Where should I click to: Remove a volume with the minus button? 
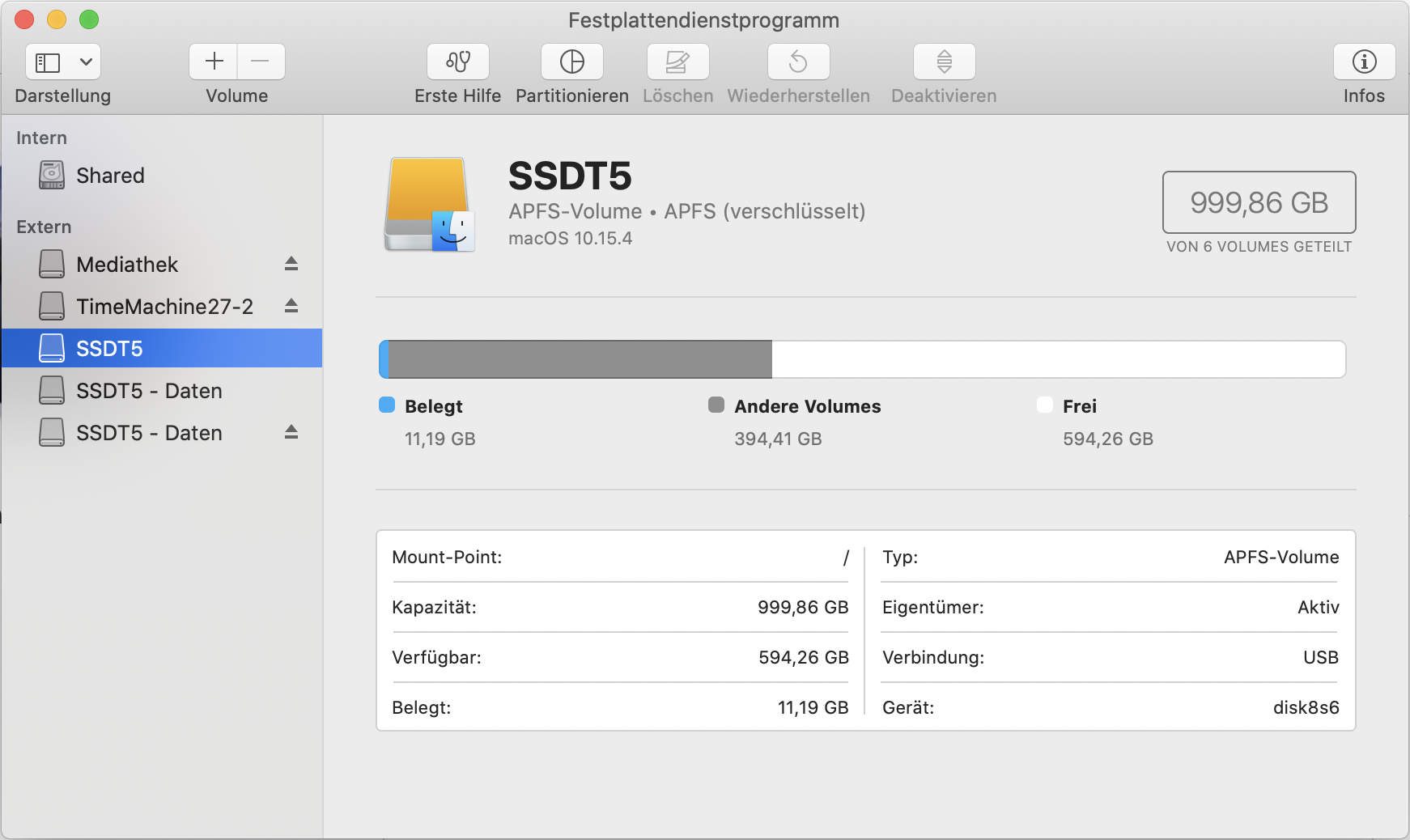[x=261, y=62]
